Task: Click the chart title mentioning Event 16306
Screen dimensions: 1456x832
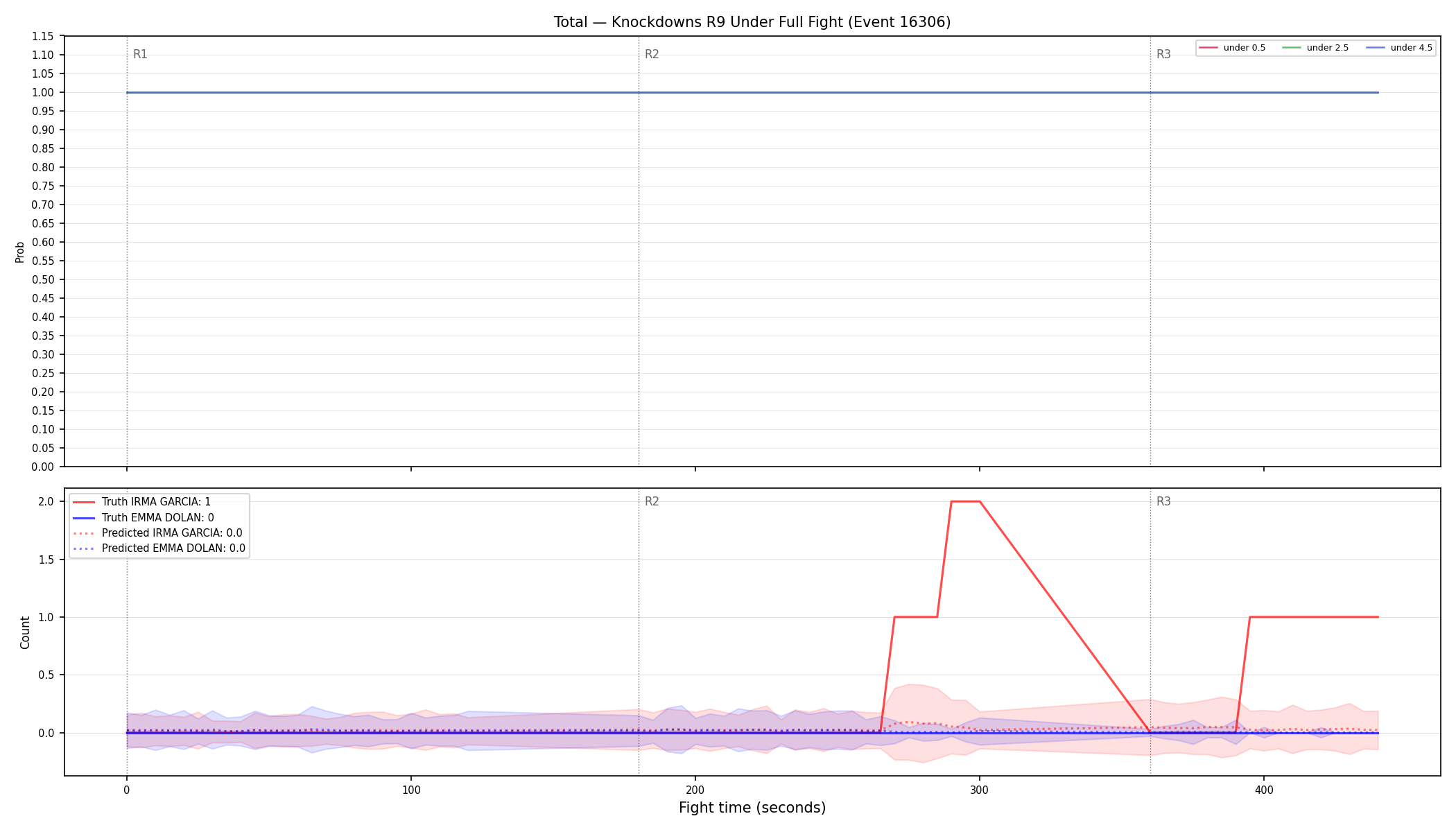Action: pyautogui.click(x=752, y=22)
